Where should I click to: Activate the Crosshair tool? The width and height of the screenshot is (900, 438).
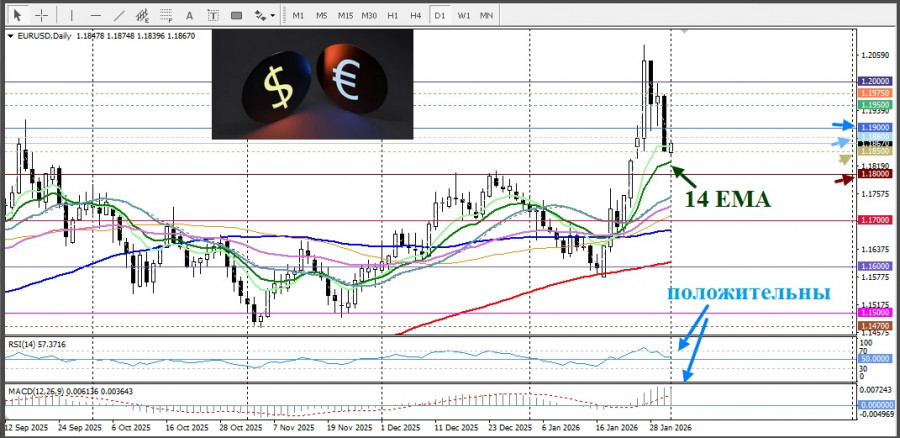point(41,15)
